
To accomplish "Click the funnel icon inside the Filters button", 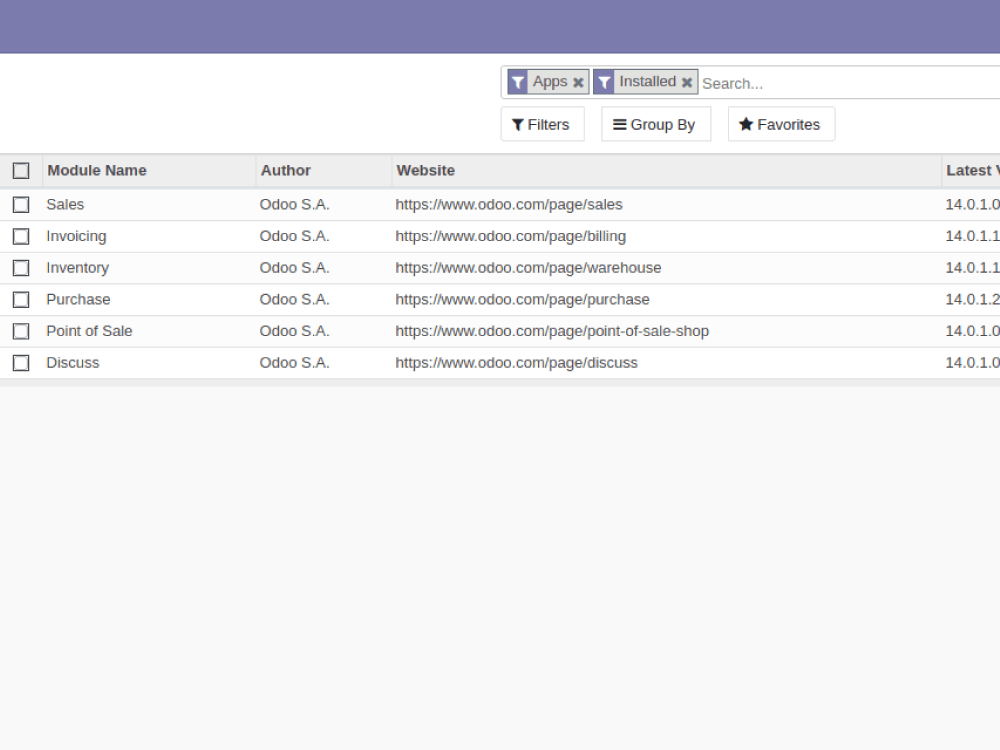I will click(x=517, y=124).
